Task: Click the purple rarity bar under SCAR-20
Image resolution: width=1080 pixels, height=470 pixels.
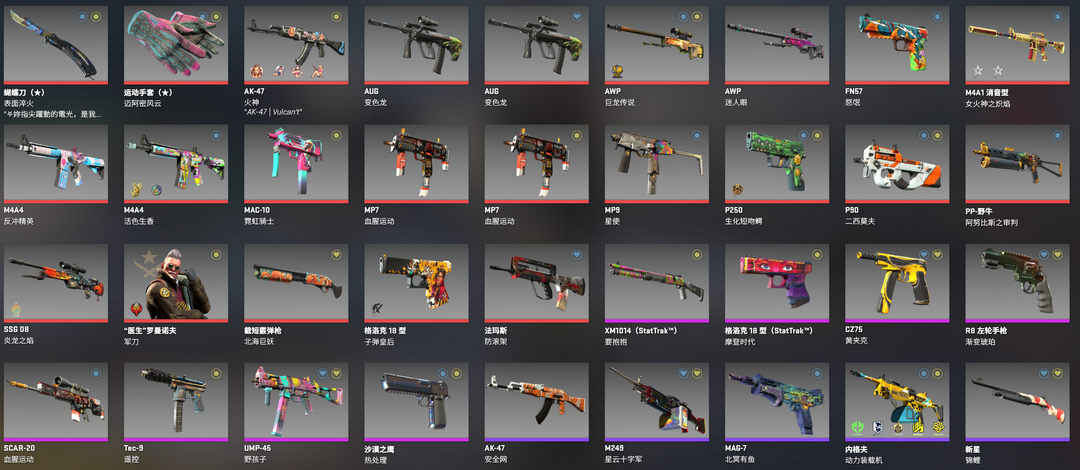Action: coord(56,439)
